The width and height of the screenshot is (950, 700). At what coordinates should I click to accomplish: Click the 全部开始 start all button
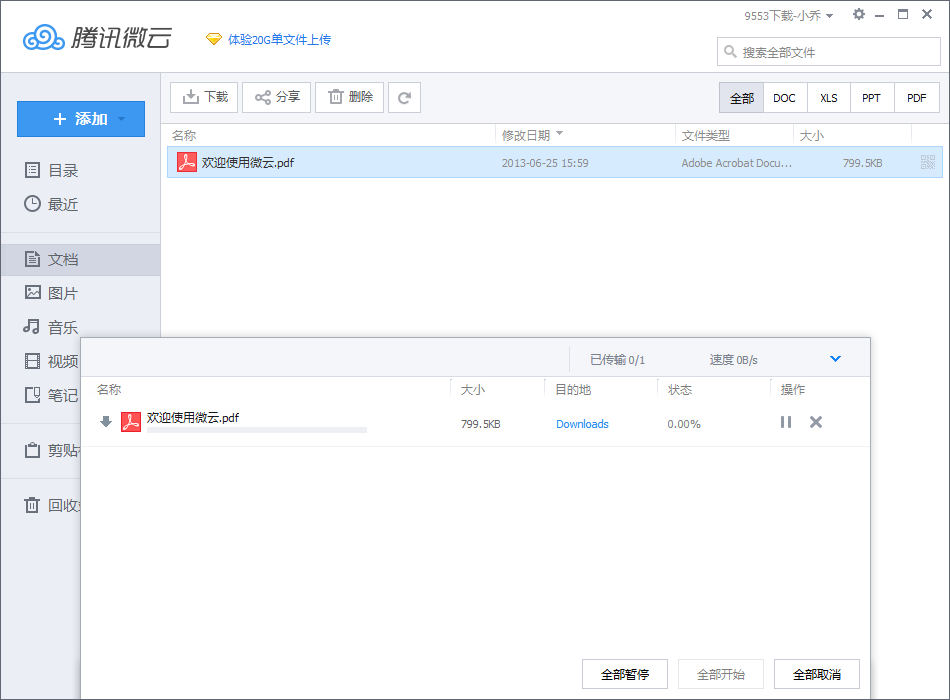point(721,674)
